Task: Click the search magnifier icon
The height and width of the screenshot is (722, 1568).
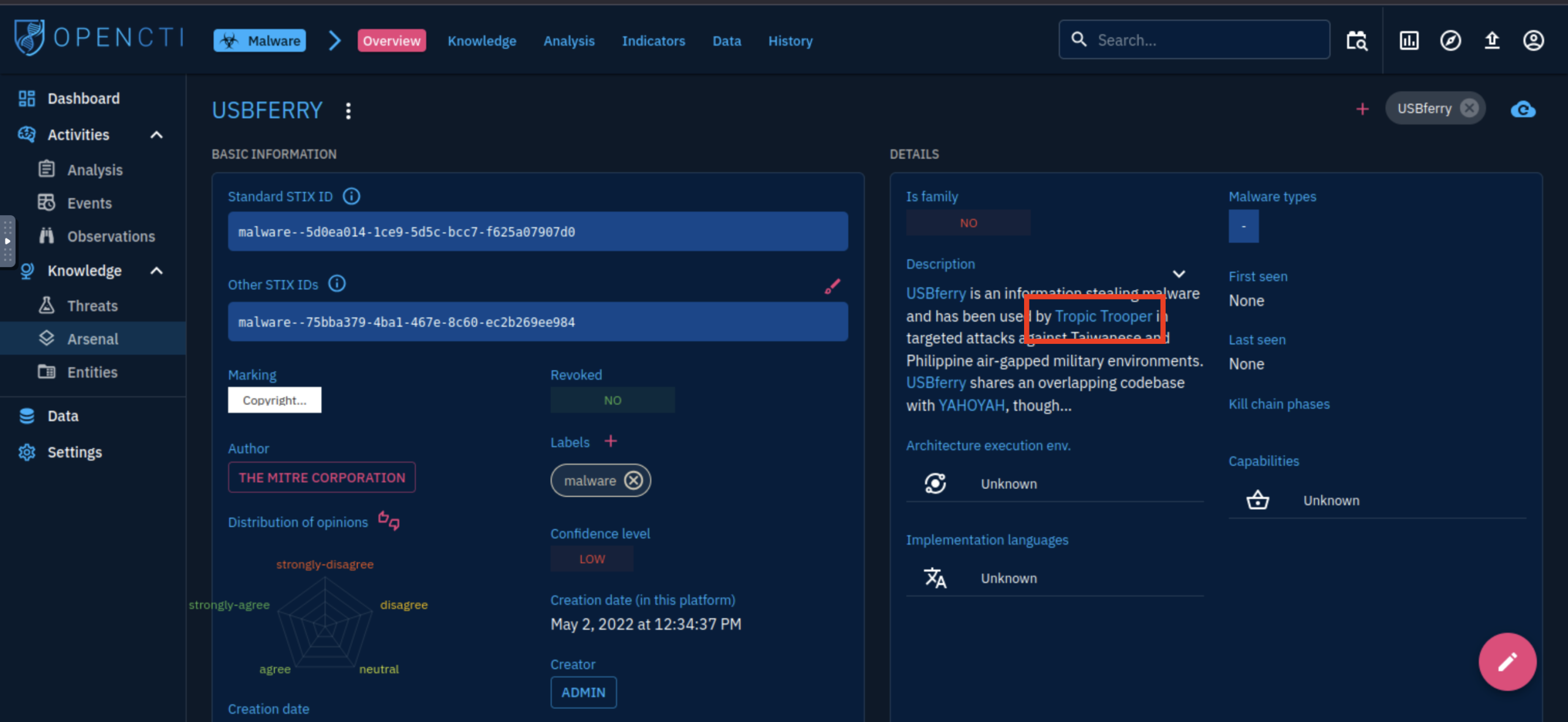Action: (x=1079, y=40)
